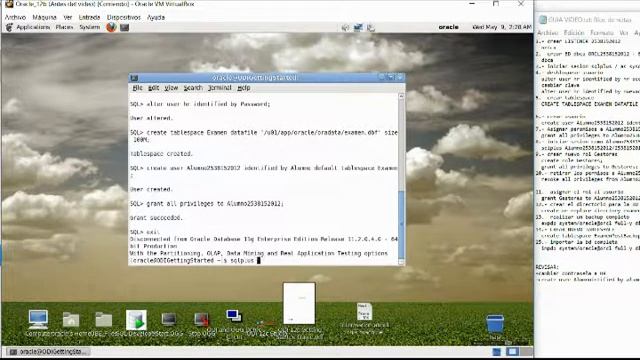Click the date and time clock in panel
Screen dimensions: 640x360
pos(502,27)
